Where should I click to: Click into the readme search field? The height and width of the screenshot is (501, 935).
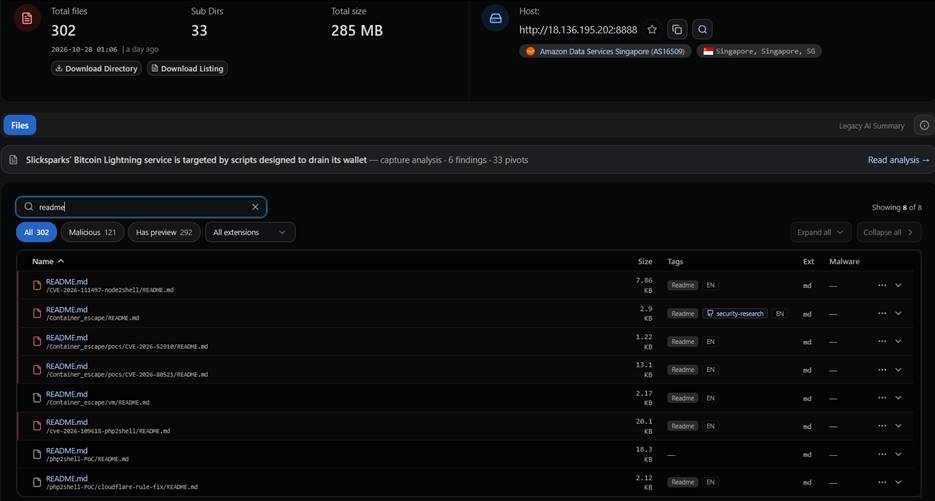coord(141,207)
